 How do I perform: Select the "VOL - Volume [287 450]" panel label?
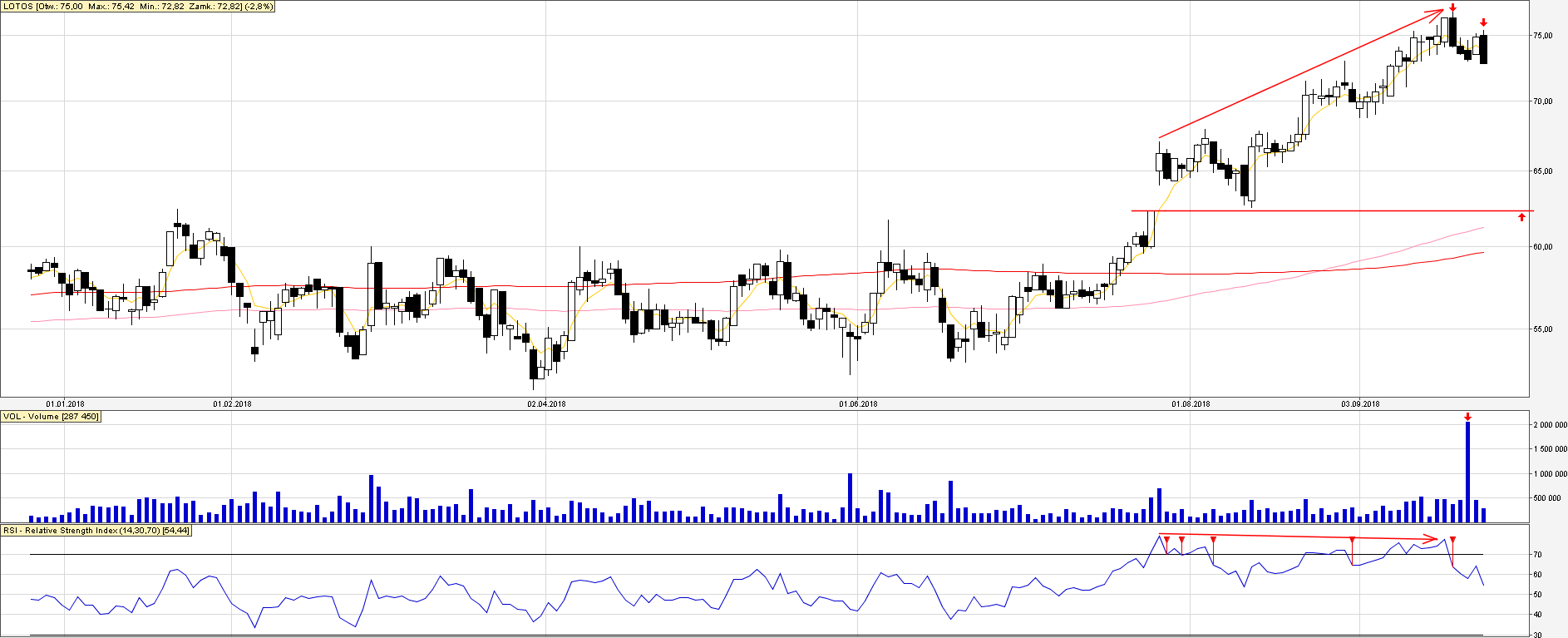point(51,417)
